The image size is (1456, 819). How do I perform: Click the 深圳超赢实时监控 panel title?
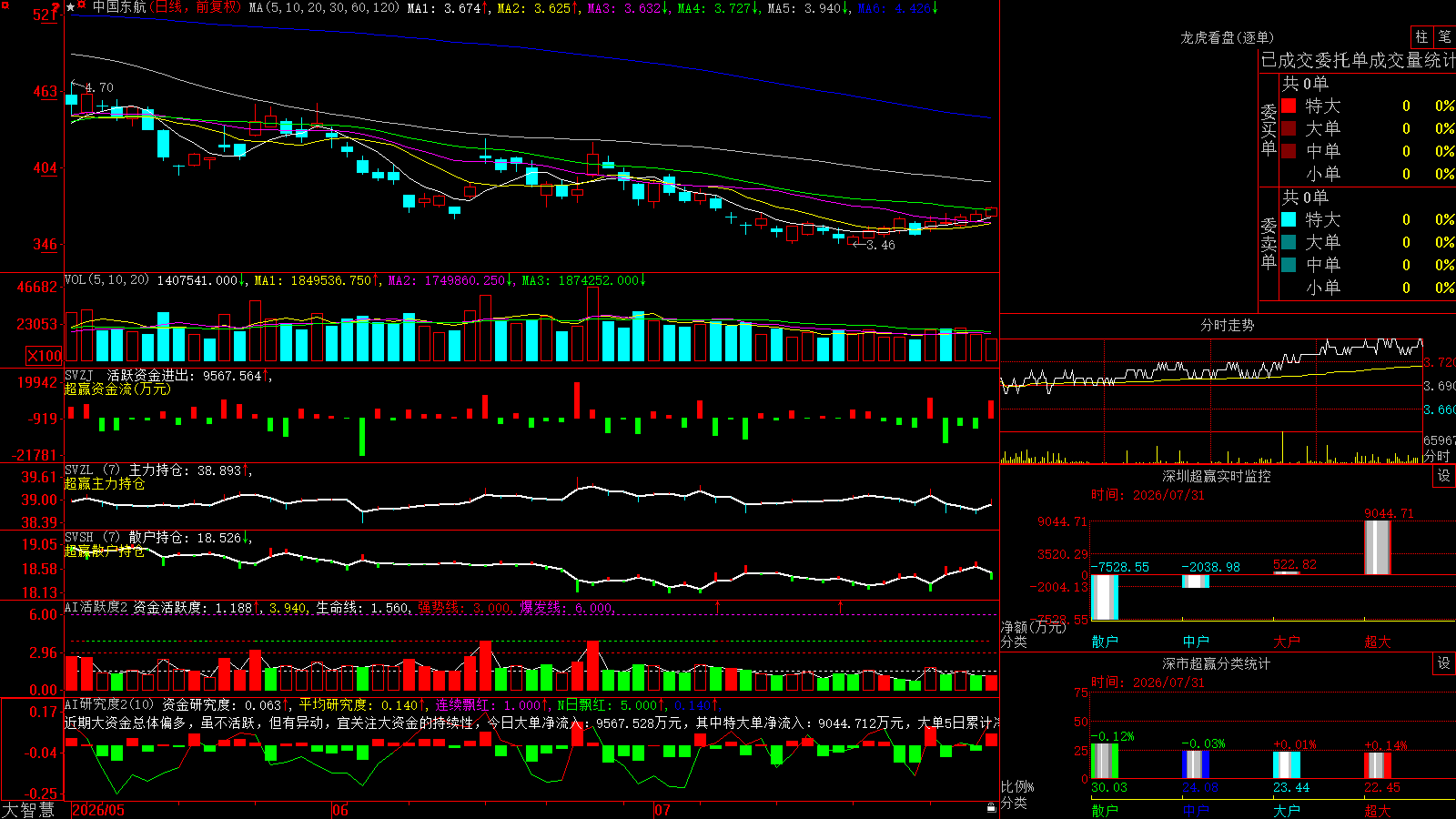(x=1217, y=476)
